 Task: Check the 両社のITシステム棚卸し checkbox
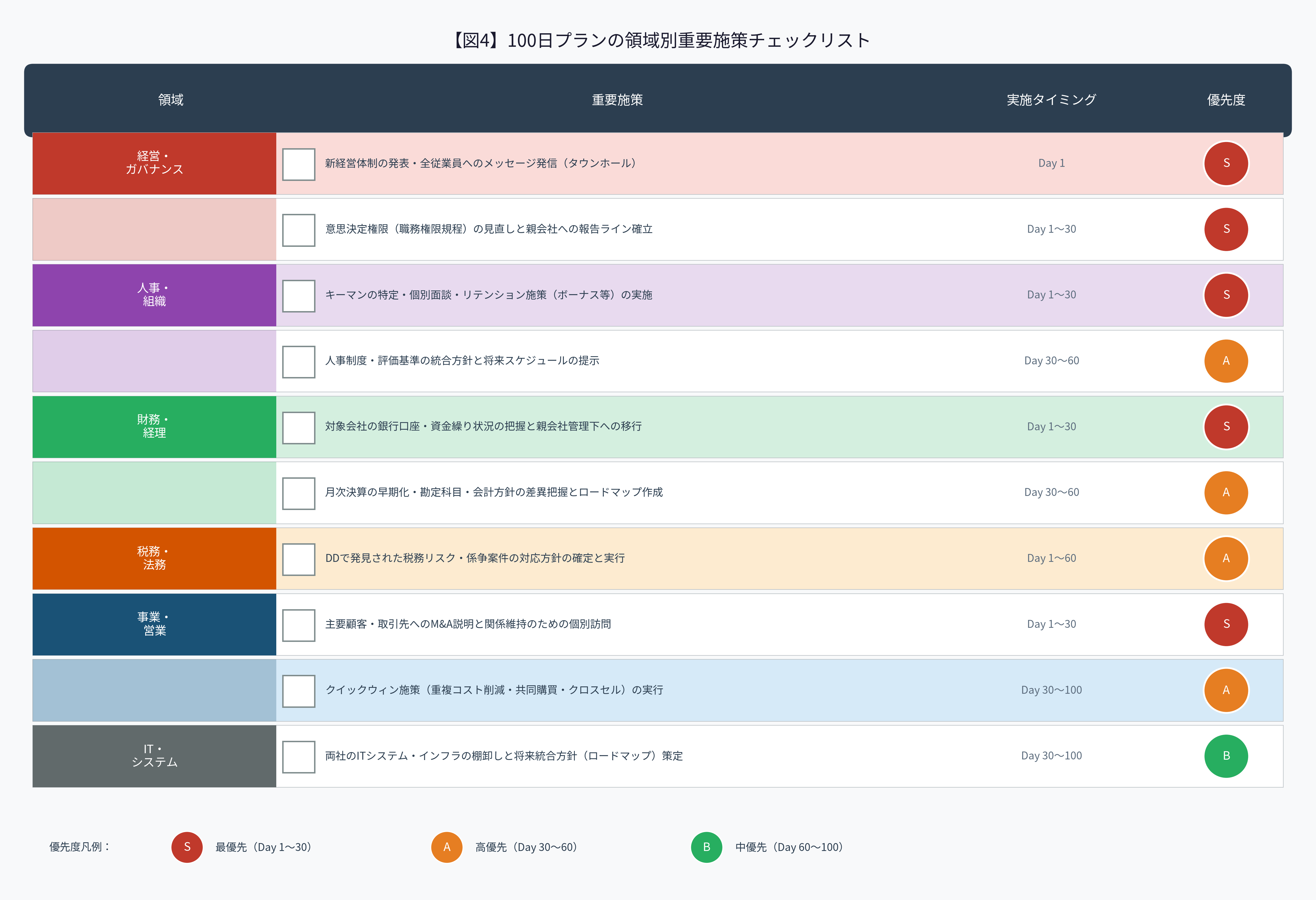coord(299,756)
